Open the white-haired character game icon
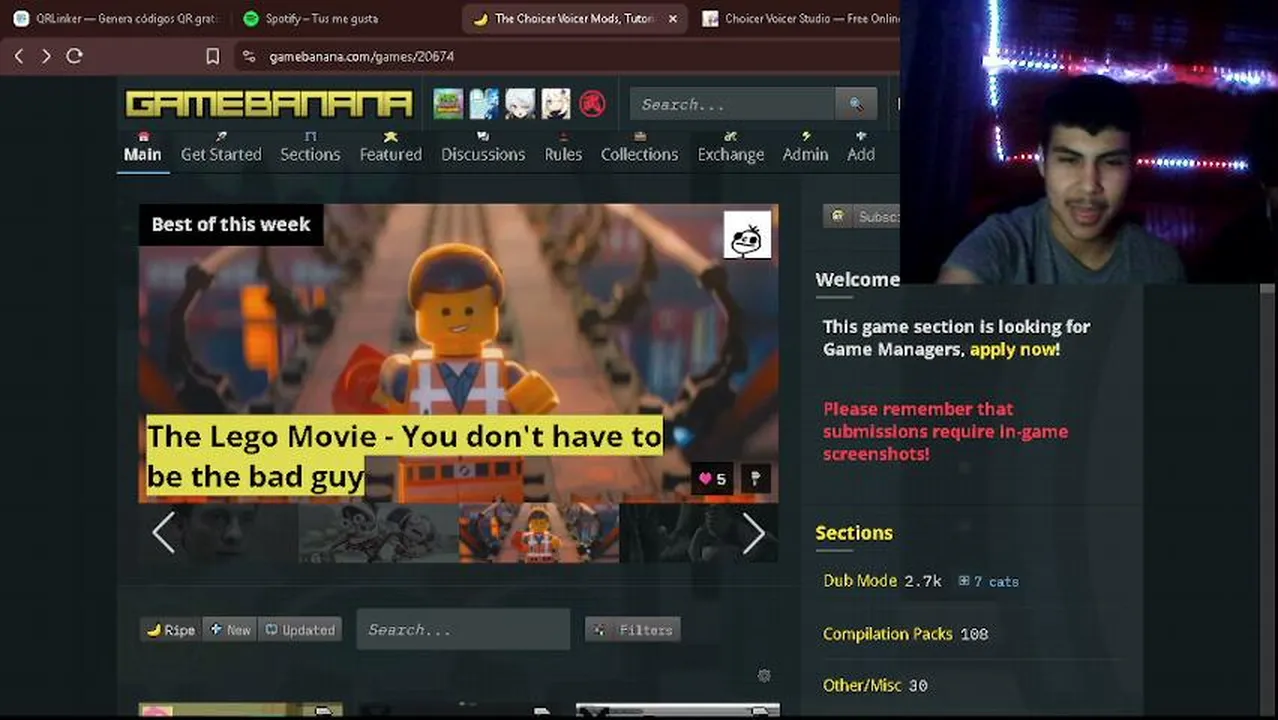This screenshot has width=1278, height=720. 520,104
